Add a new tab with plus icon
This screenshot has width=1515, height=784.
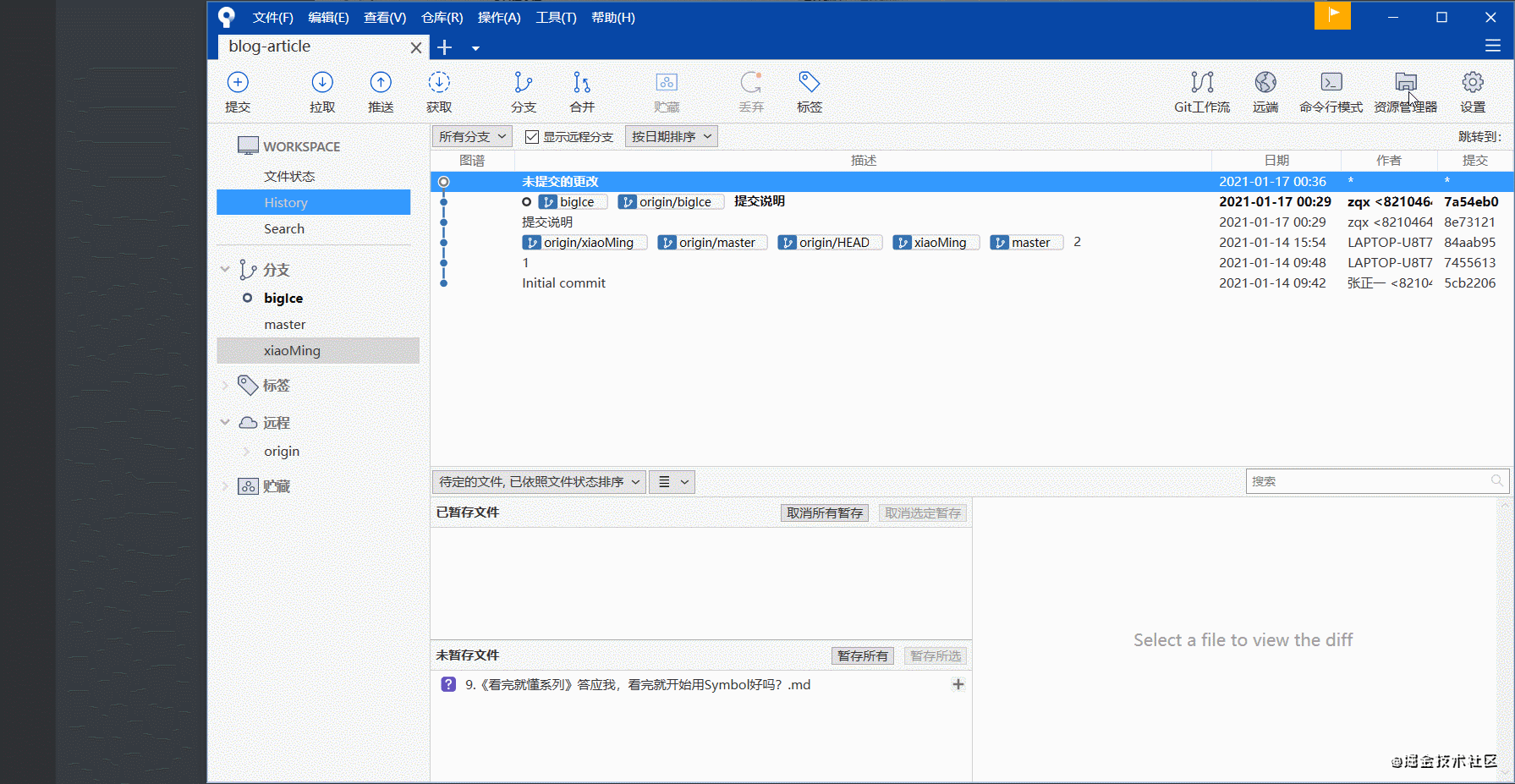[445, 47]
